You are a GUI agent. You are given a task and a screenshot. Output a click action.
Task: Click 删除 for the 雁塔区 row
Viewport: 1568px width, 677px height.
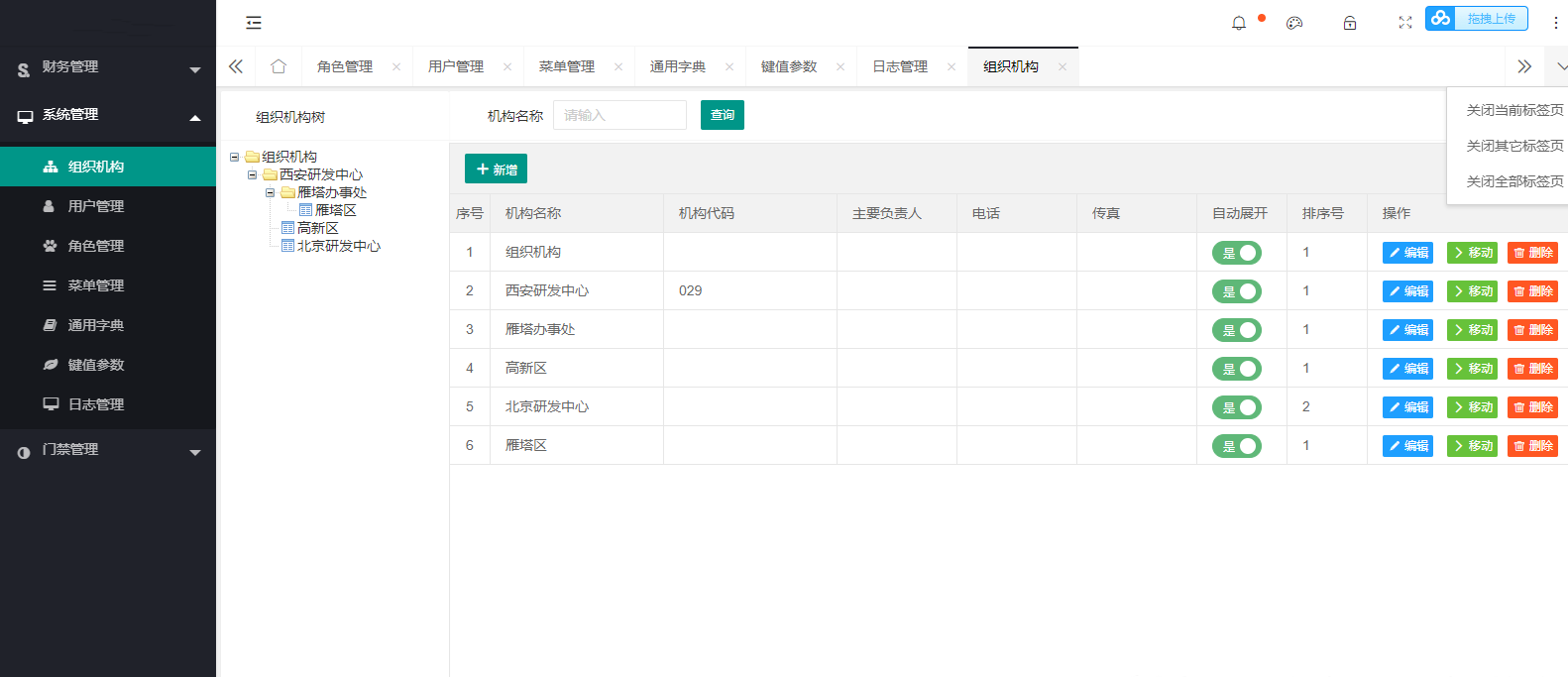click(1532, 446)
